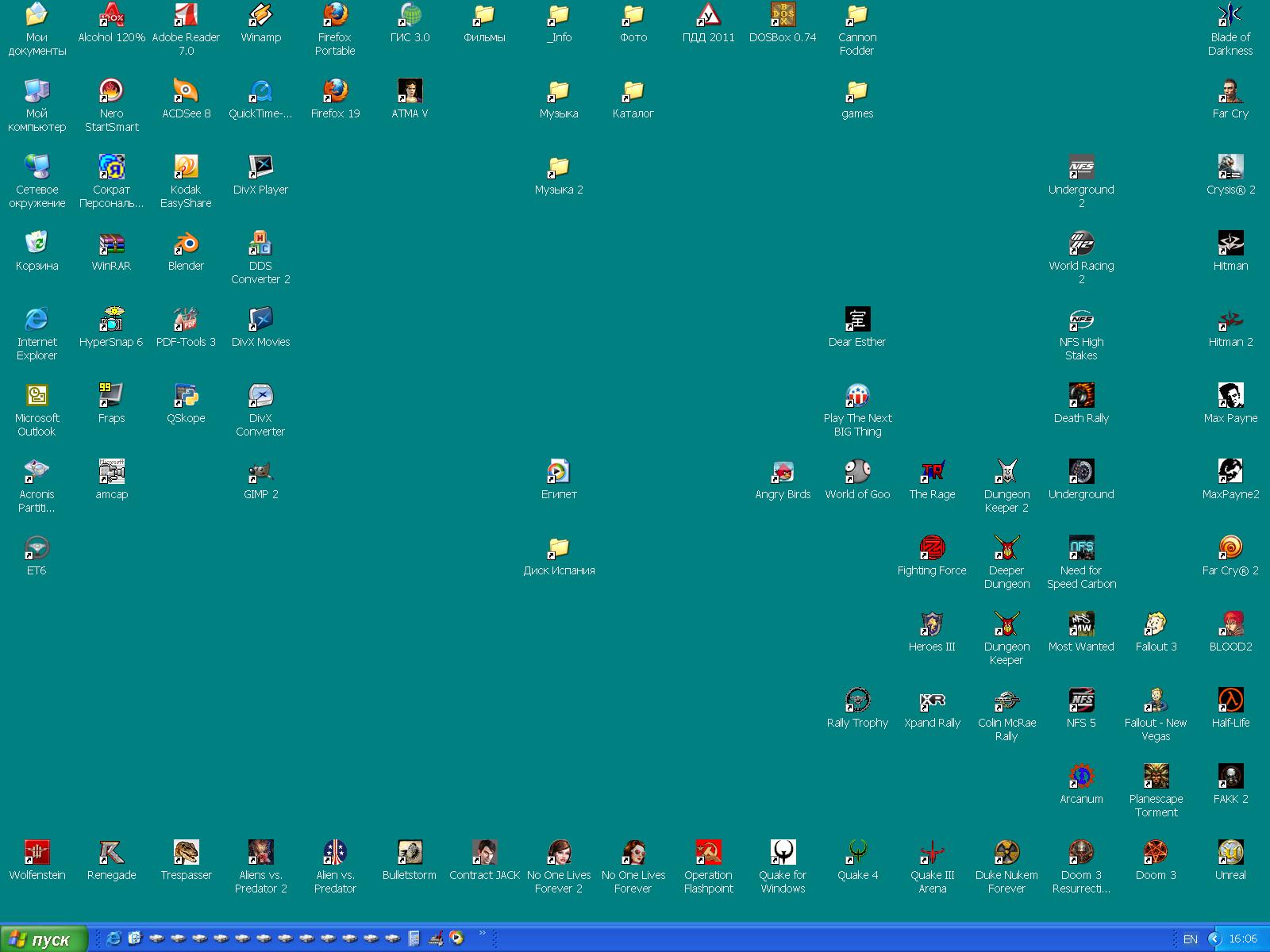The width and height of the screenshot is (1270, 952).
Task: Click the Диск Испания folder
Action: coord(559,547)
